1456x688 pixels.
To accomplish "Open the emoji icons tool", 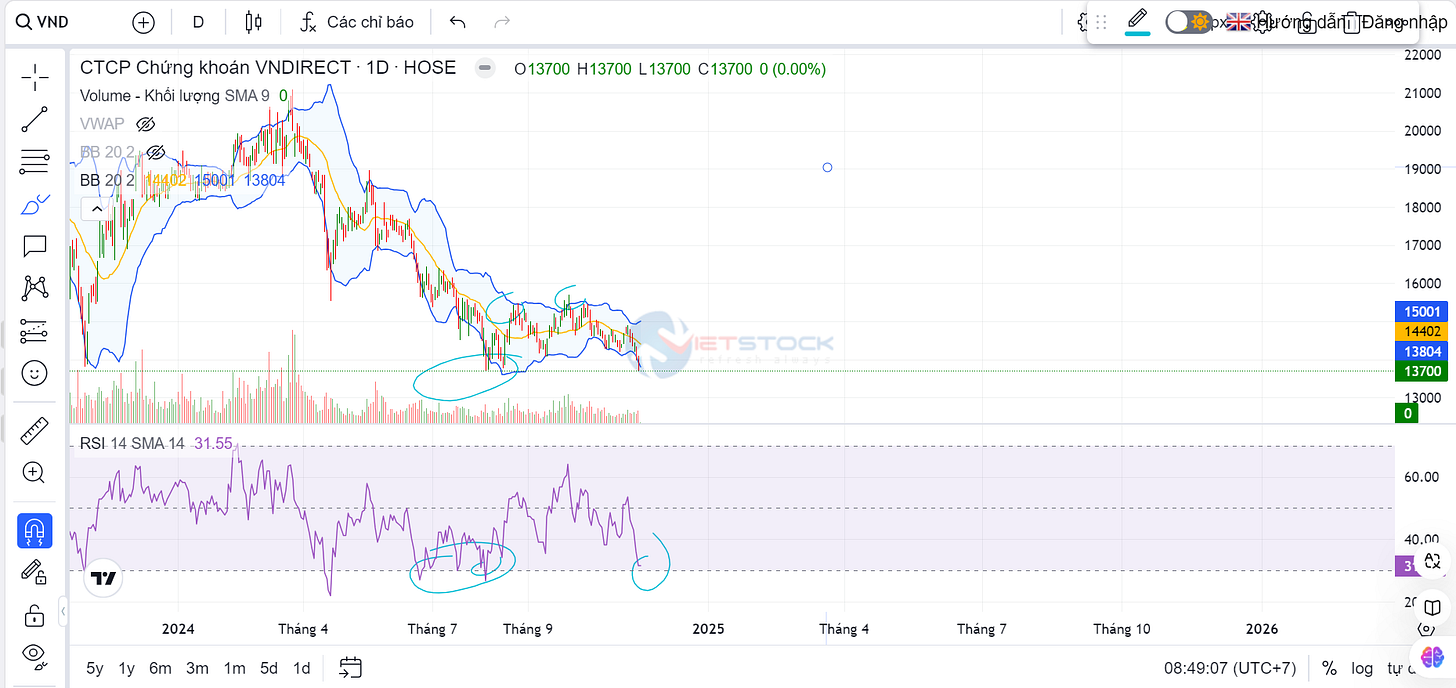I will click(35, 374).
